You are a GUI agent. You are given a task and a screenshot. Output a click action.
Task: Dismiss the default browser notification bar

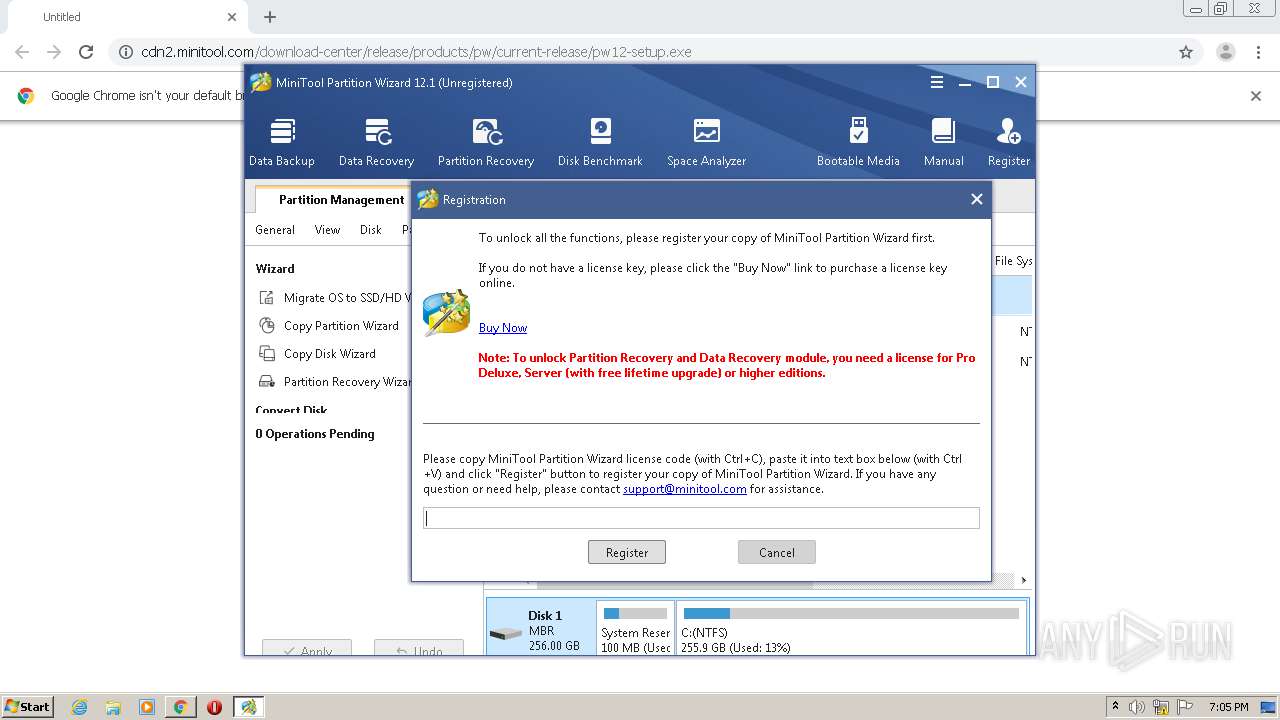coord(1256,96)
